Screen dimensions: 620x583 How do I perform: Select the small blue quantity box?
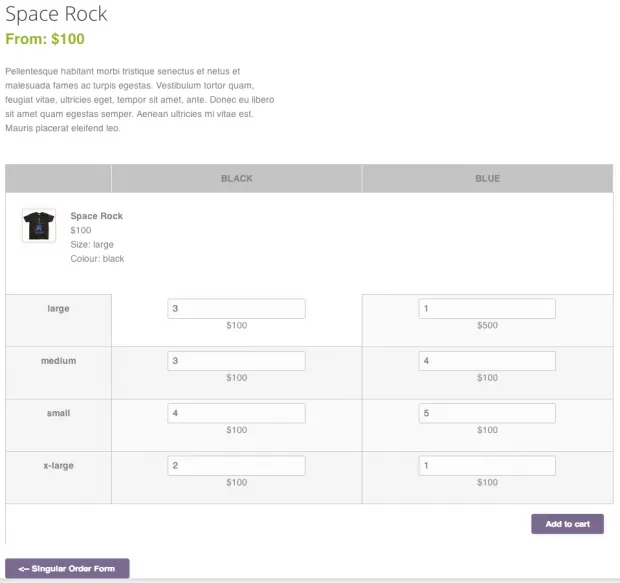tap(487, 413)
